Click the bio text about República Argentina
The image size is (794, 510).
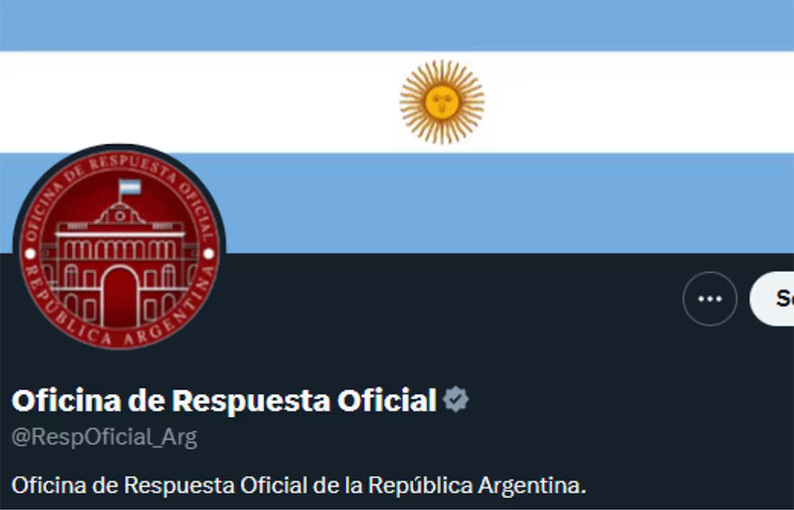pos(299,485)
